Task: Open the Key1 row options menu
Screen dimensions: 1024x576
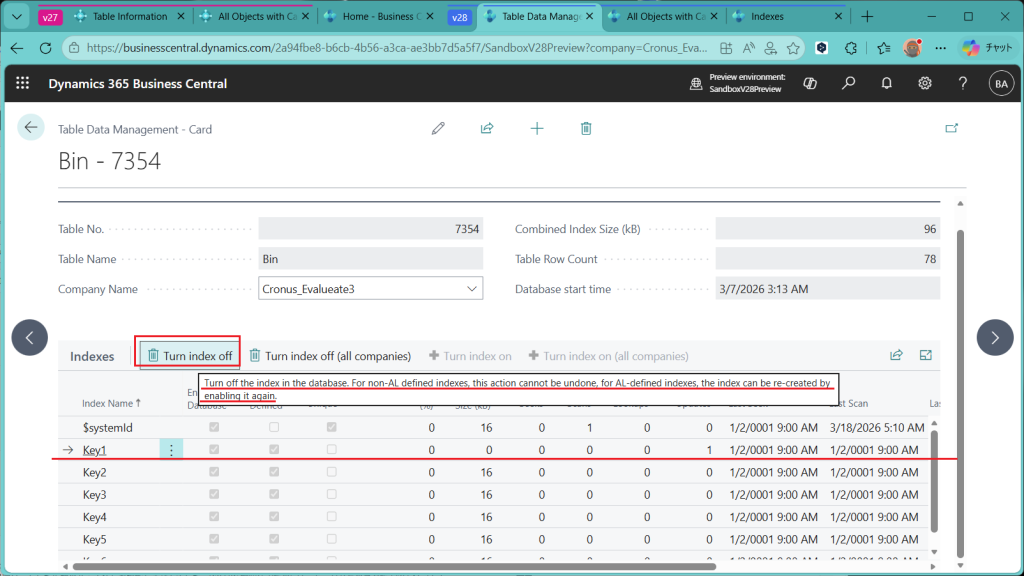Action: 171,450
